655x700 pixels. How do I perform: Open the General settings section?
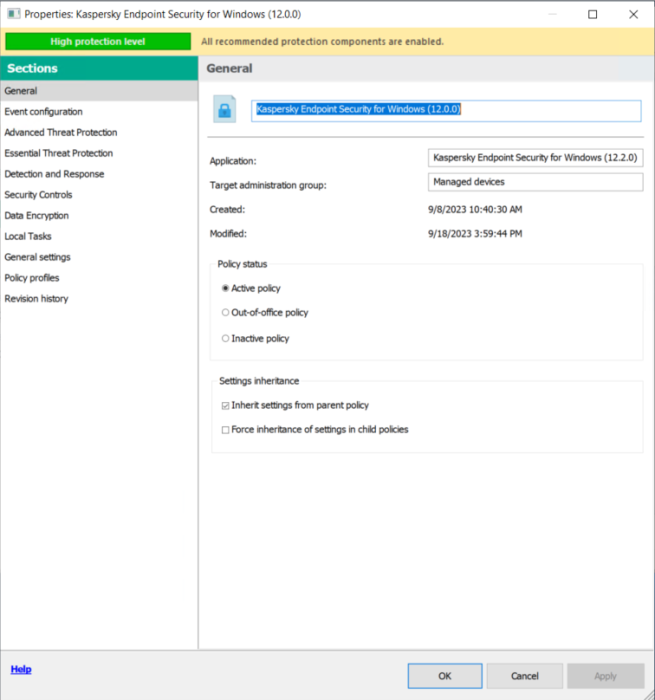coord(99,257)
